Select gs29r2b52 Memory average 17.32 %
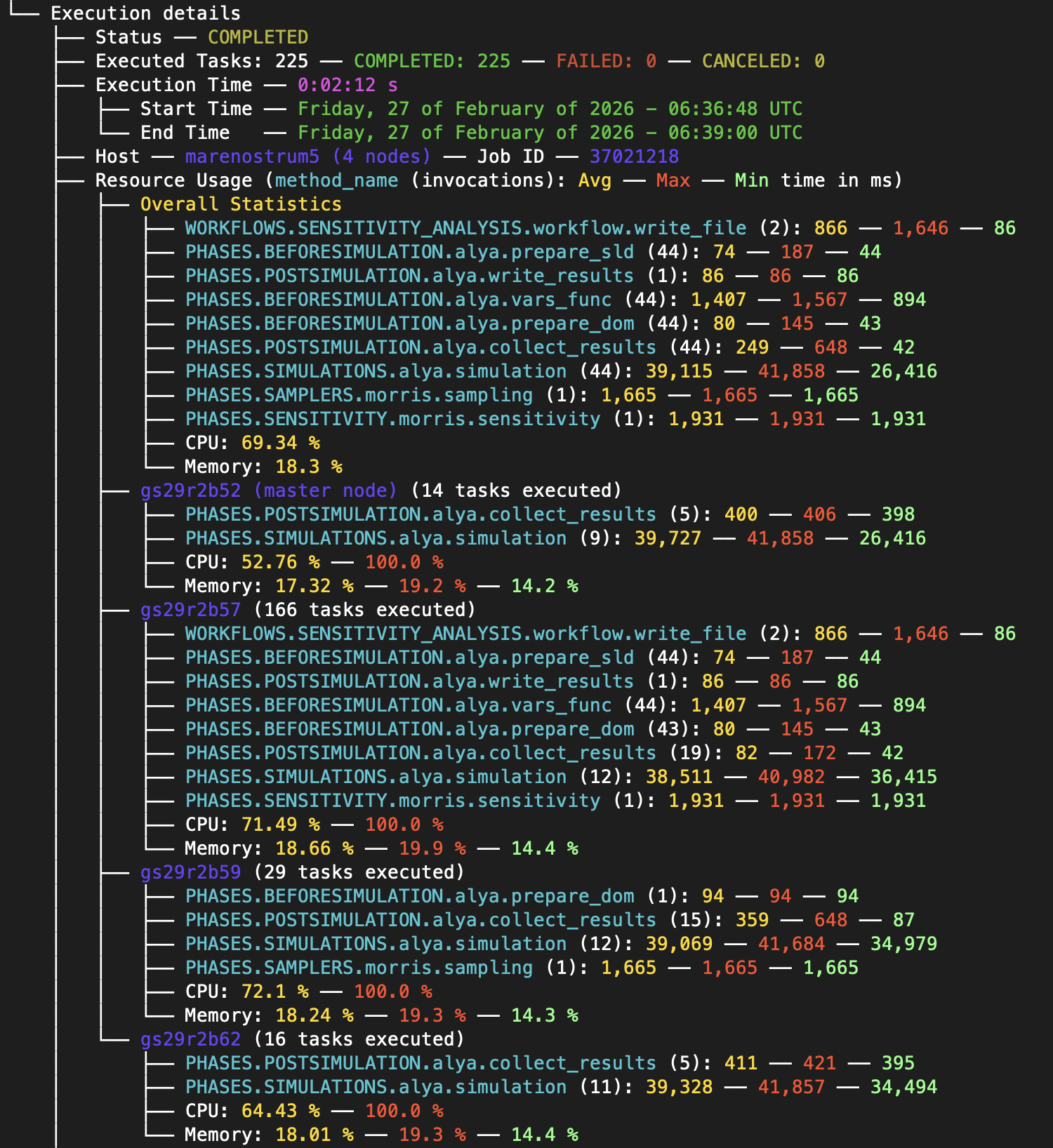Image resolution: width=1053 pixels, height=1148 pixels. 314,586
